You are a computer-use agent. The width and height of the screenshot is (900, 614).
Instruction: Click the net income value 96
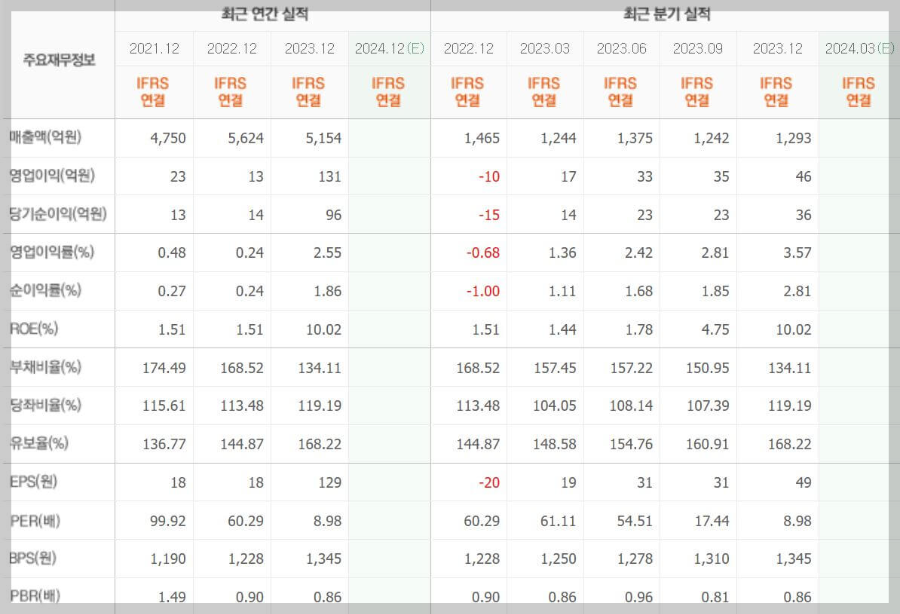(333, 215)
